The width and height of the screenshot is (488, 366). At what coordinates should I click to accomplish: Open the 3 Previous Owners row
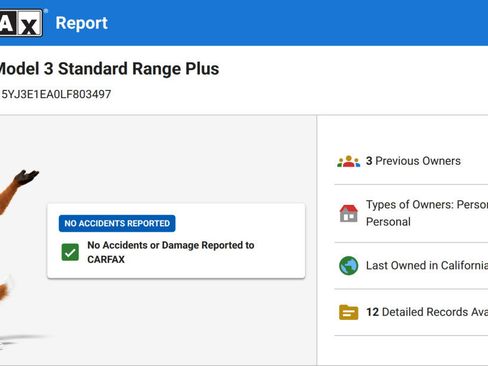coord(411,161)
